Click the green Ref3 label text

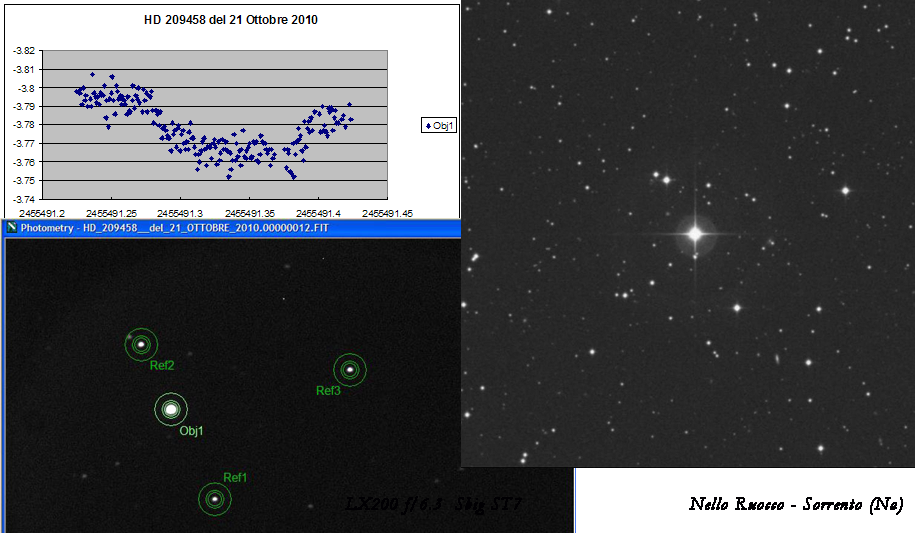coord(328,390)
